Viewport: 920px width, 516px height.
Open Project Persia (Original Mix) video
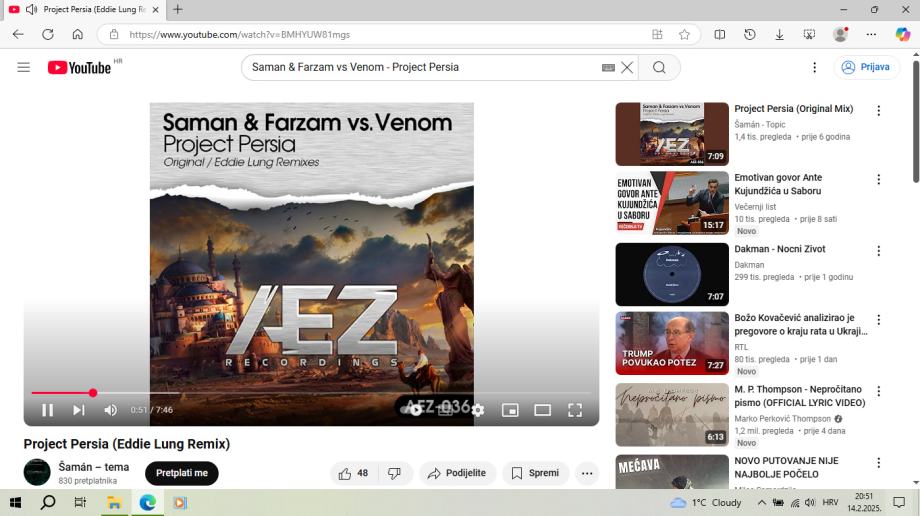click(793, 109)
